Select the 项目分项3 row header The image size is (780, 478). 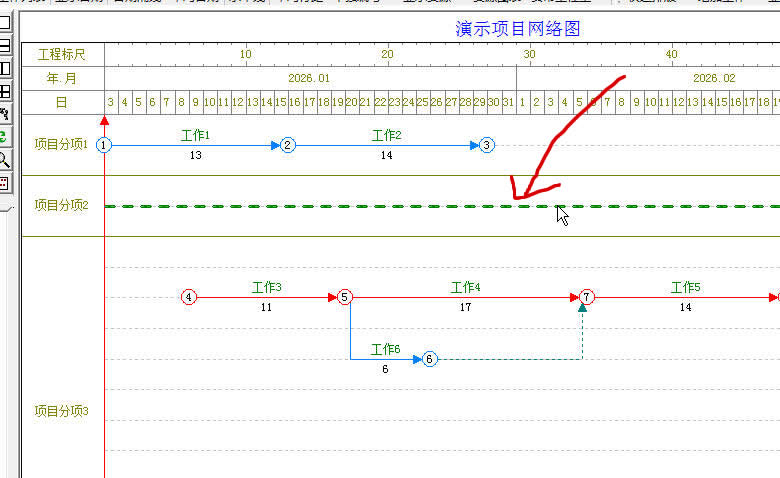(61, 410)
